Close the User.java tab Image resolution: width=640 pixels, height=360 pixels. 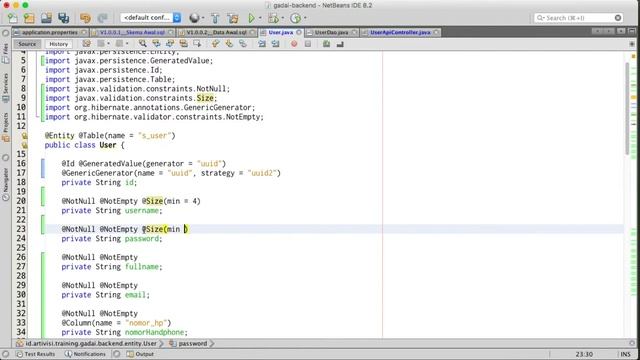(x=299, y=32)
